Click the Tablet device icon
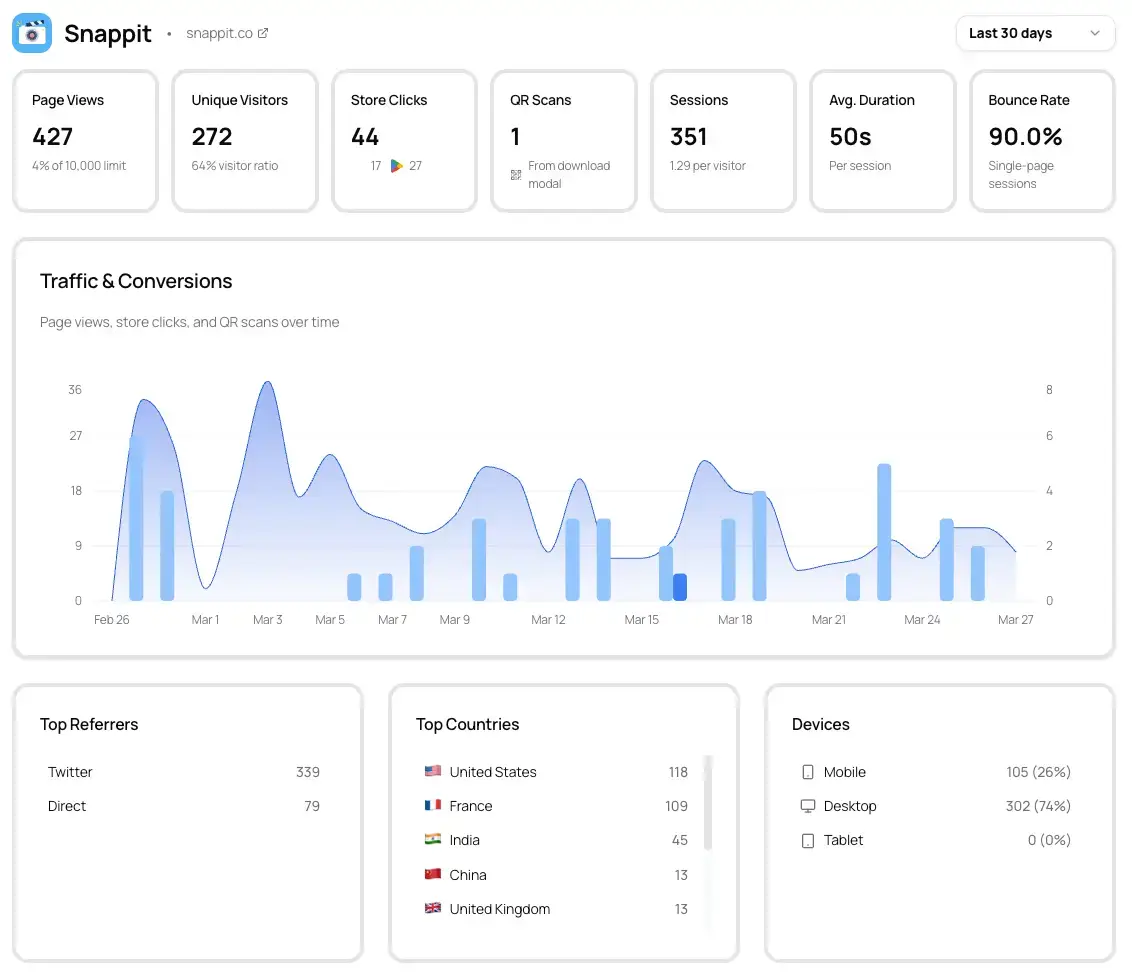Image resolution: width=1132 pixels, height=979 pixels. [x=808, y=841]
